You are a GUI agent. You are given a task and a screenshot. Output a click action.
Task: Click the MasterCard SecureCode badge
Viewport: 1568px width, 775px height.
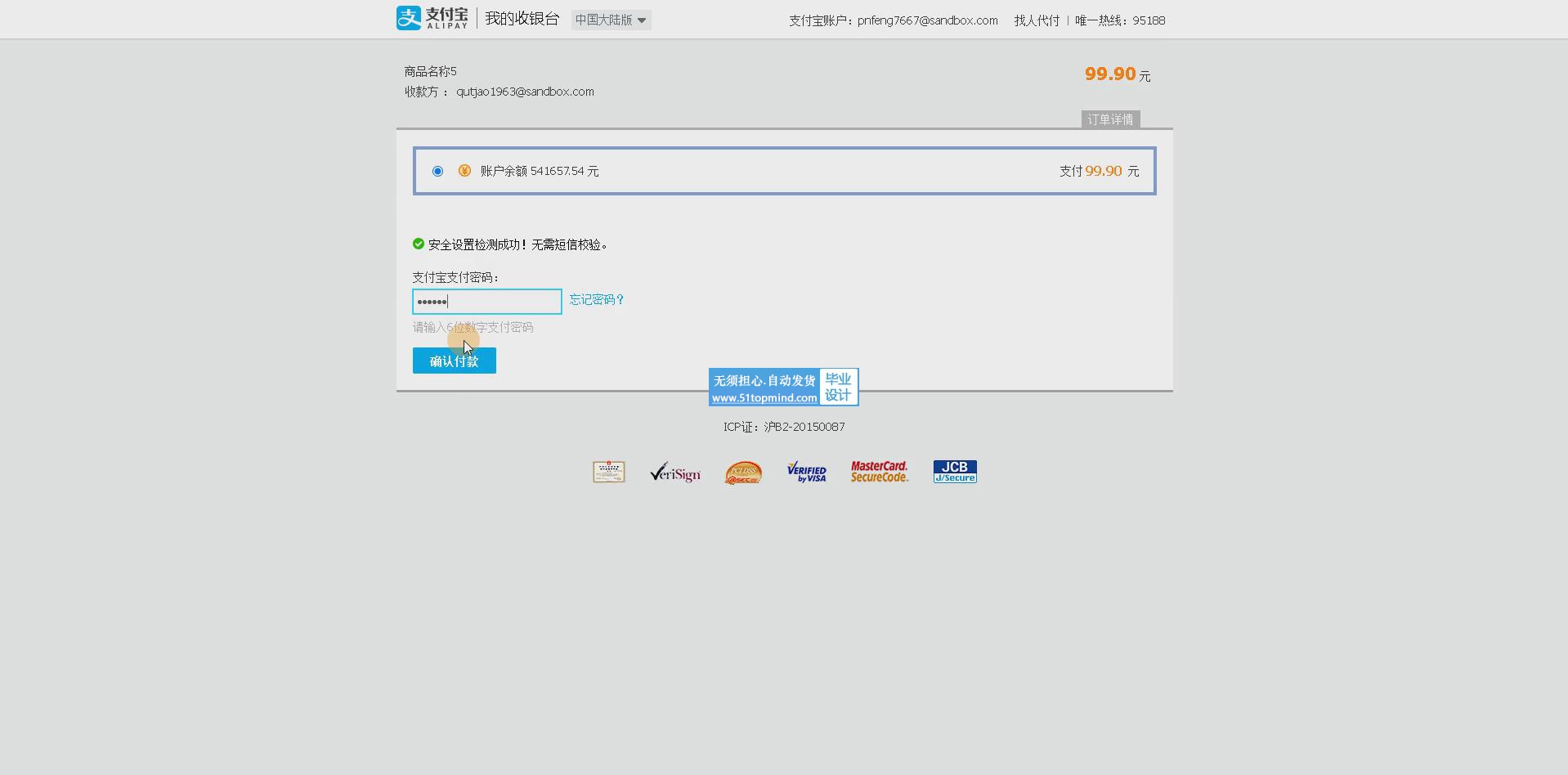[880, 472]
